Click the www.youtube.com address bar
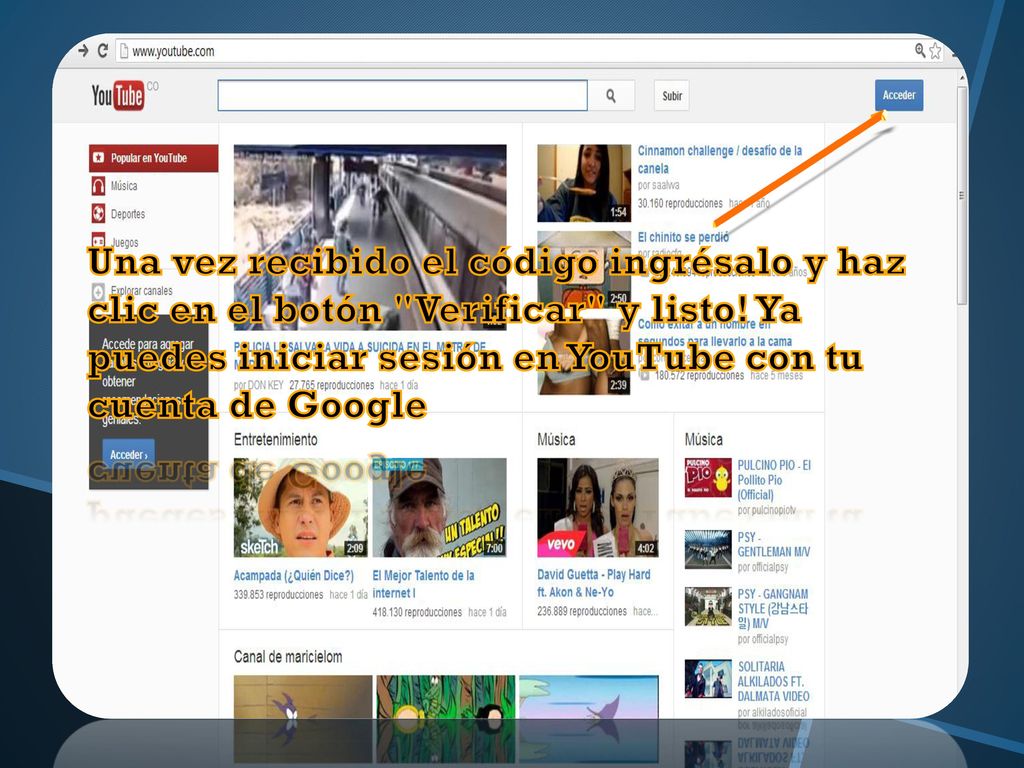The image size is (1024, 768). [x=516, y=50]
